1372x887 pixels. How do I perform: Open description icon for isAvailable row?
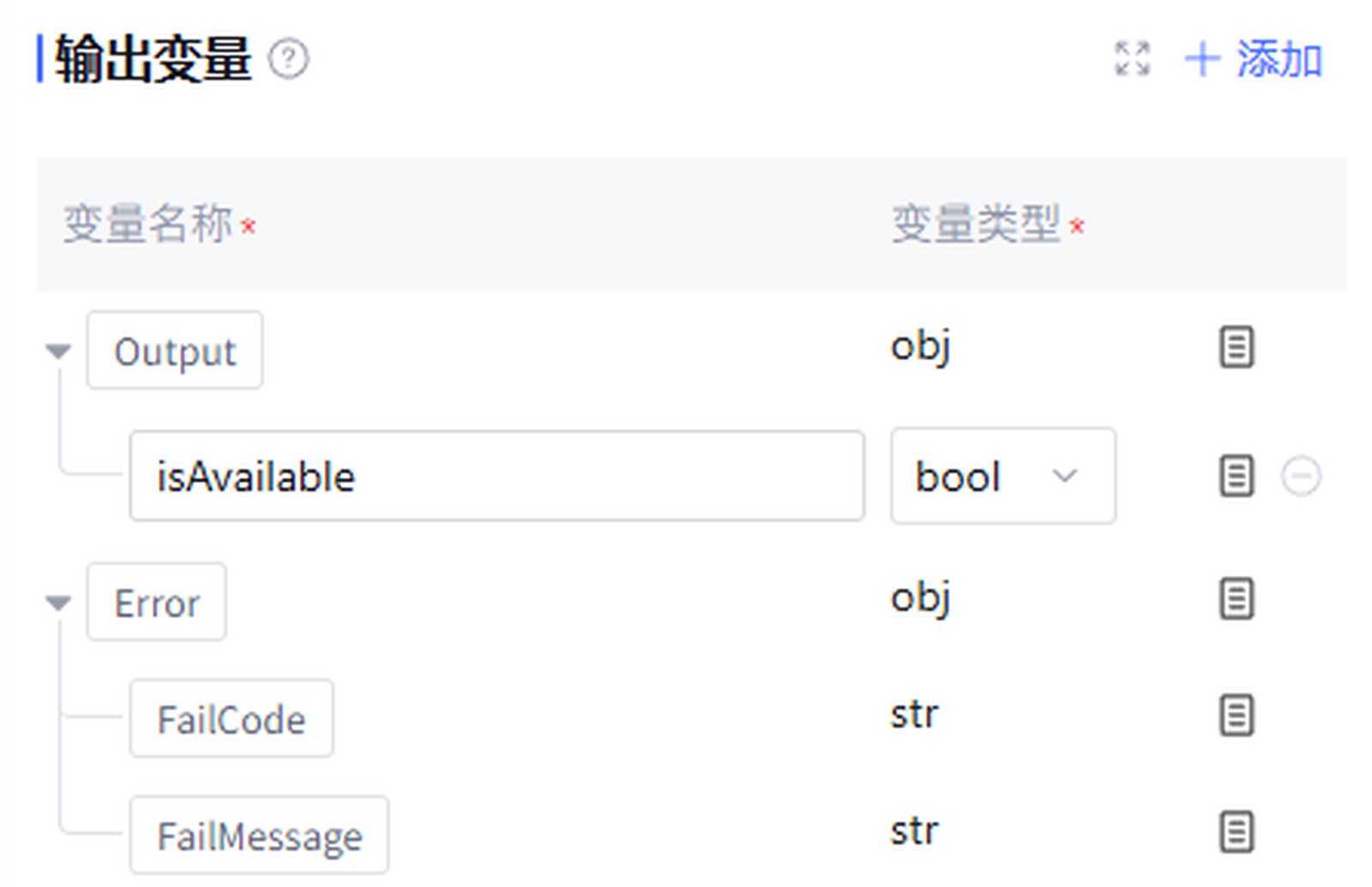[x=1236, y=476]
